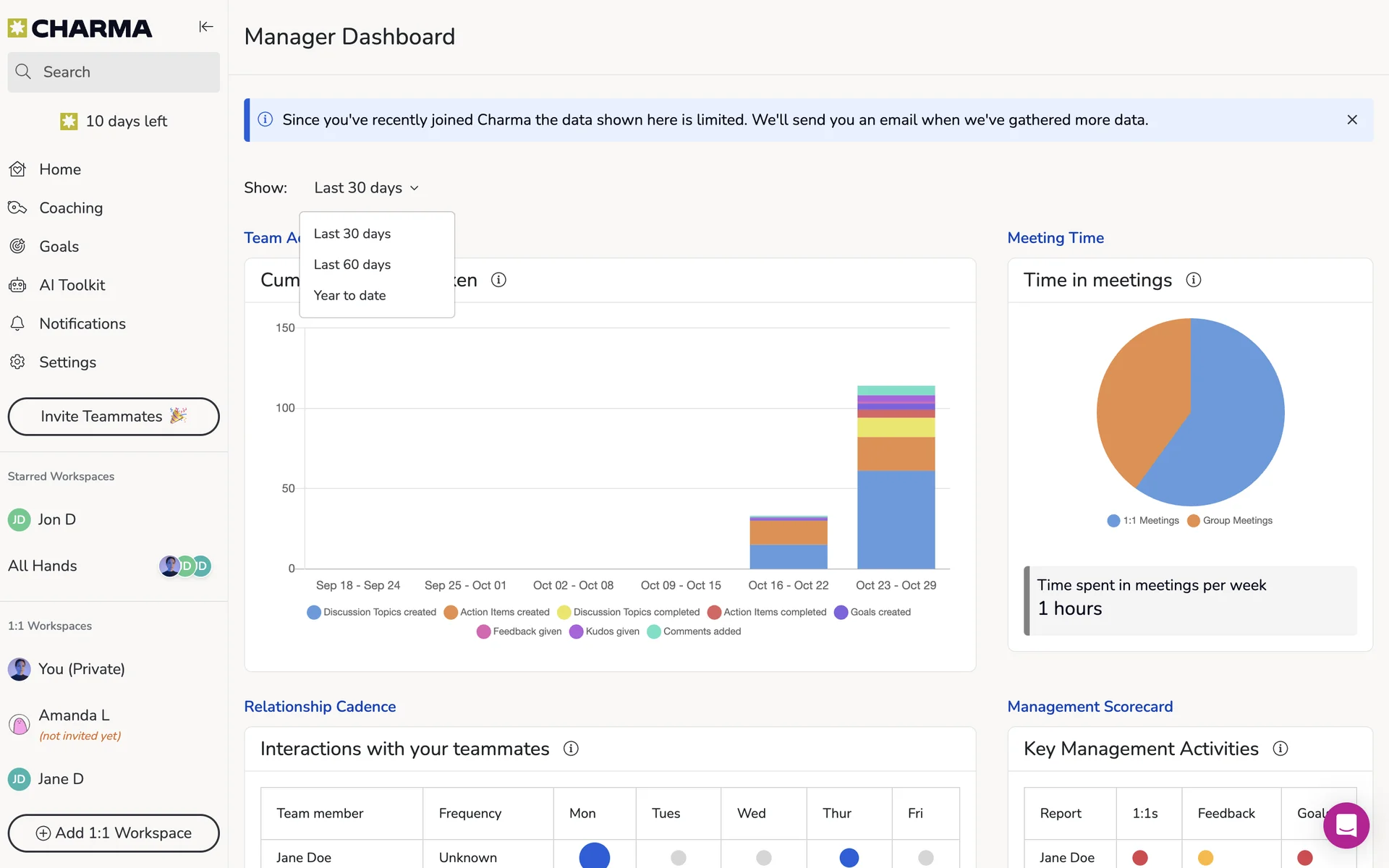This screenshot has height=868, width=1389.
Task: Select Last 60 days option
Action: [x=352, y=265]
